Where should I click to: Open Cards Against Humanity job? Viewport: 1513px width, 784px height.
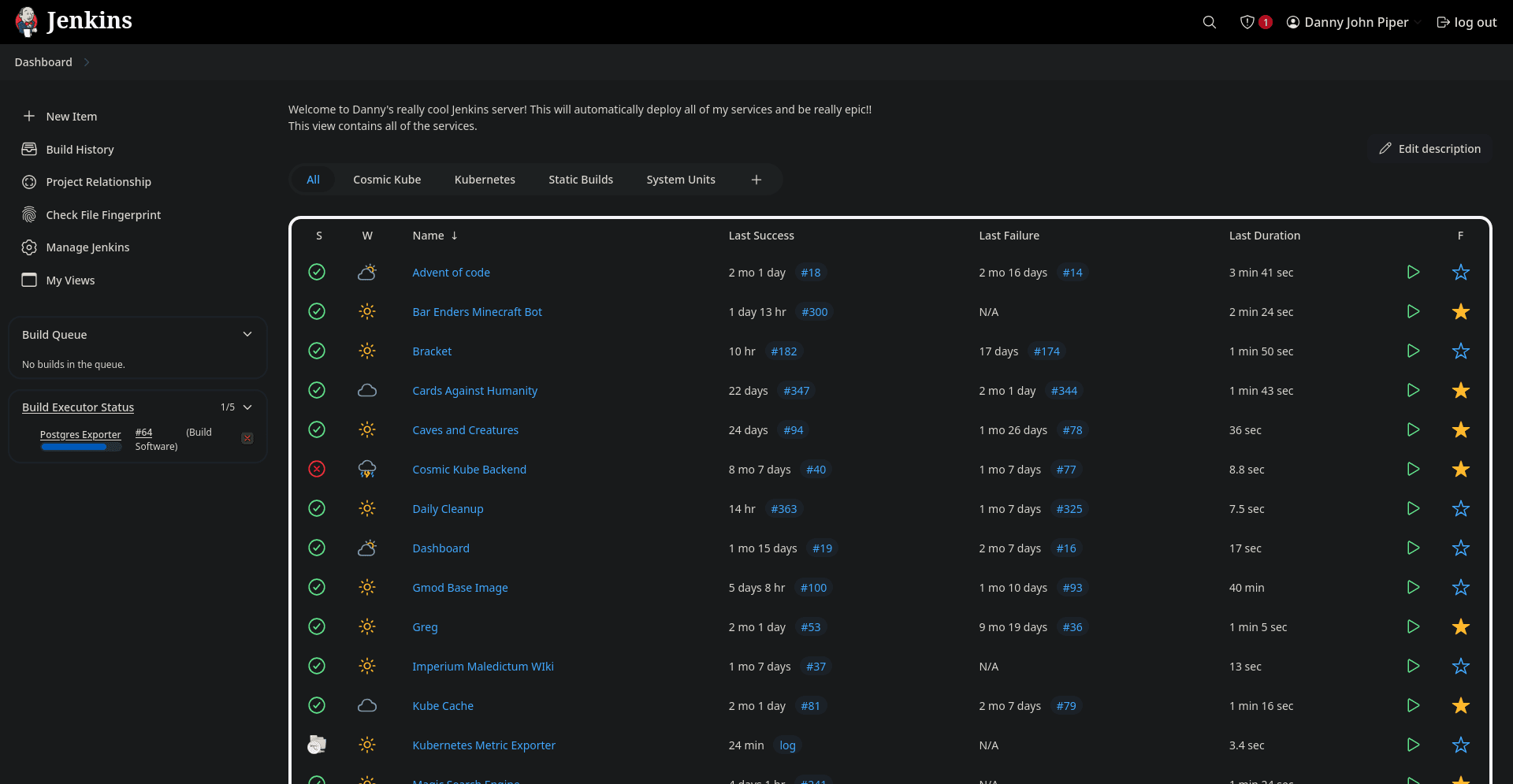[x=474, y=391]
